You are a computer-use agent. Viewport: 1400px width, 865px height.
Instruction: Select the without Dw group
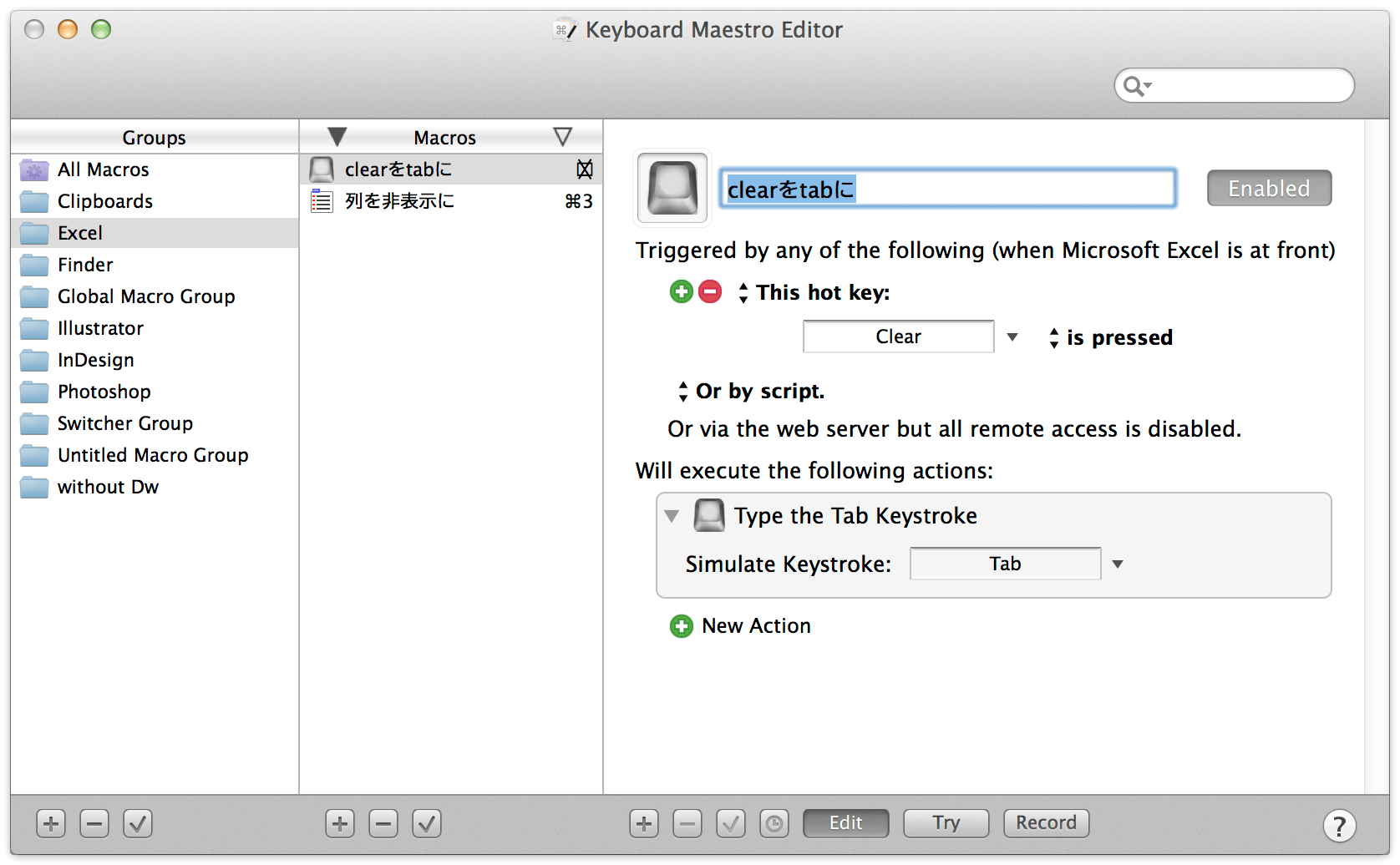coord(155,487)
